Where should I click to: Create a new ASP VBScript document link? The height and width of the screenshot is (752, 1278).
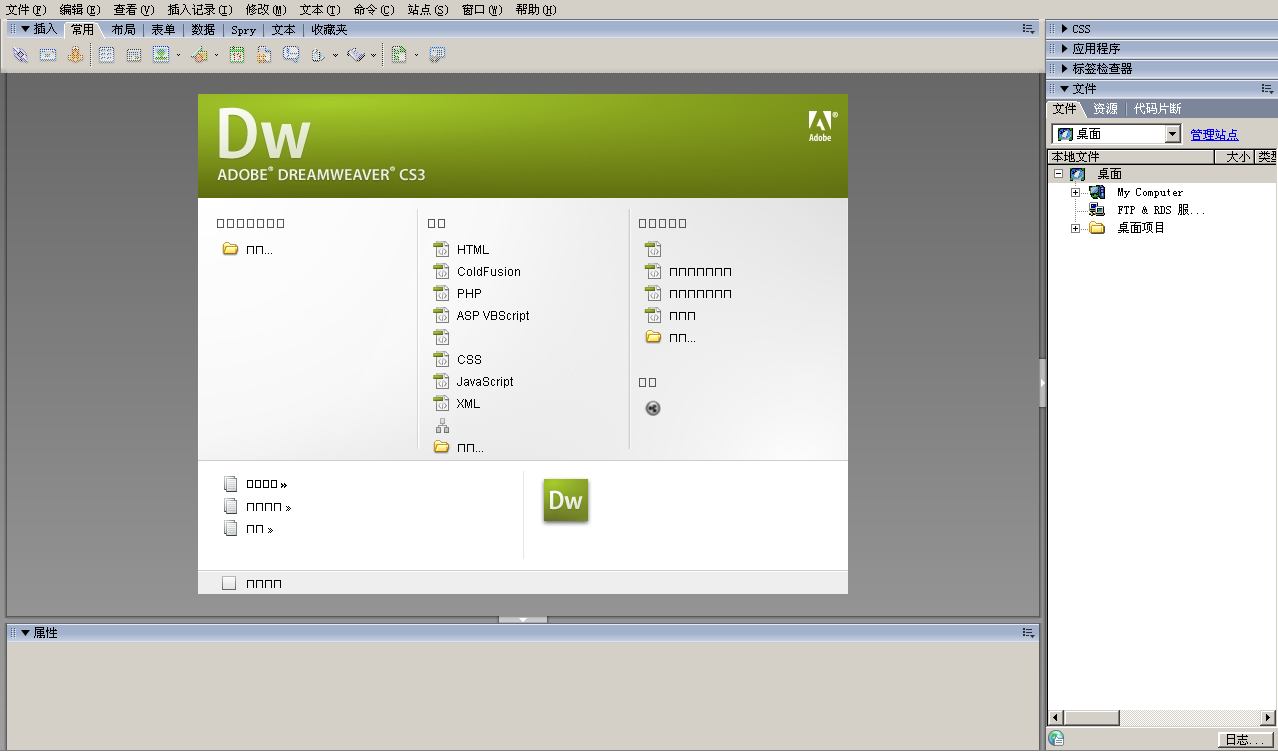493,315
